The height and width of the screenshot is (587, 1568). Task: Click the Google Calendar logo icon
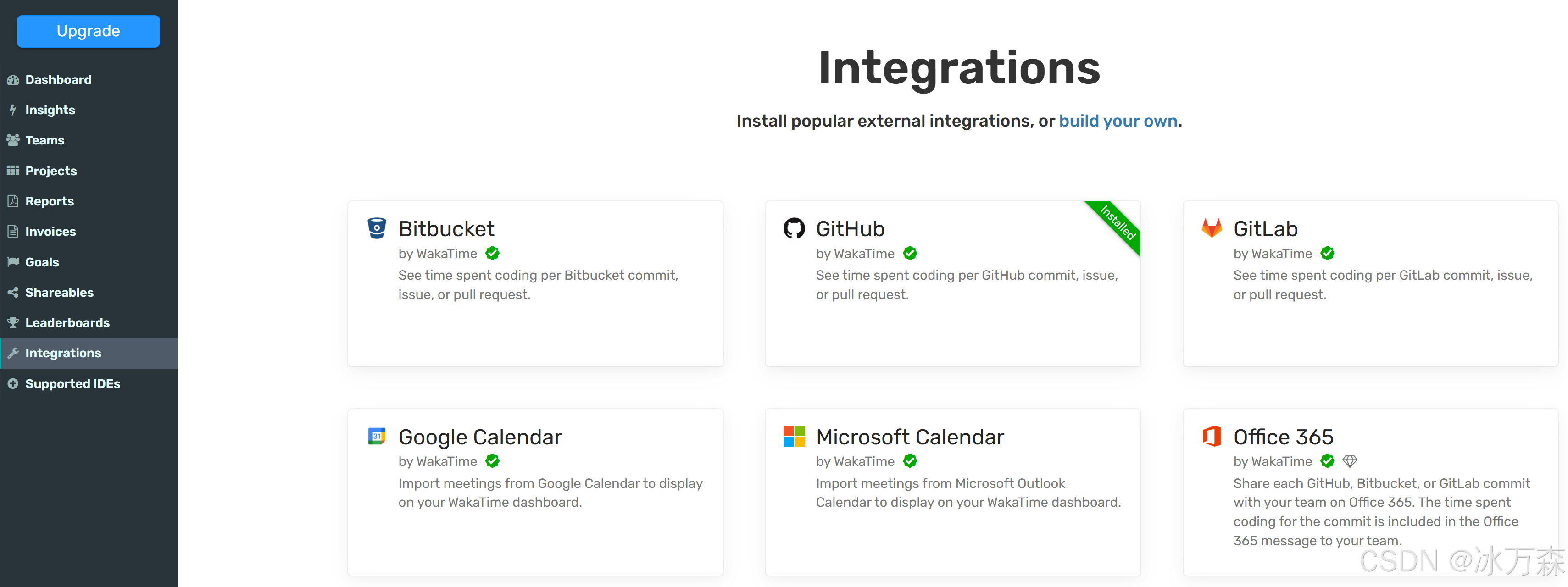[x=377, y=436]
